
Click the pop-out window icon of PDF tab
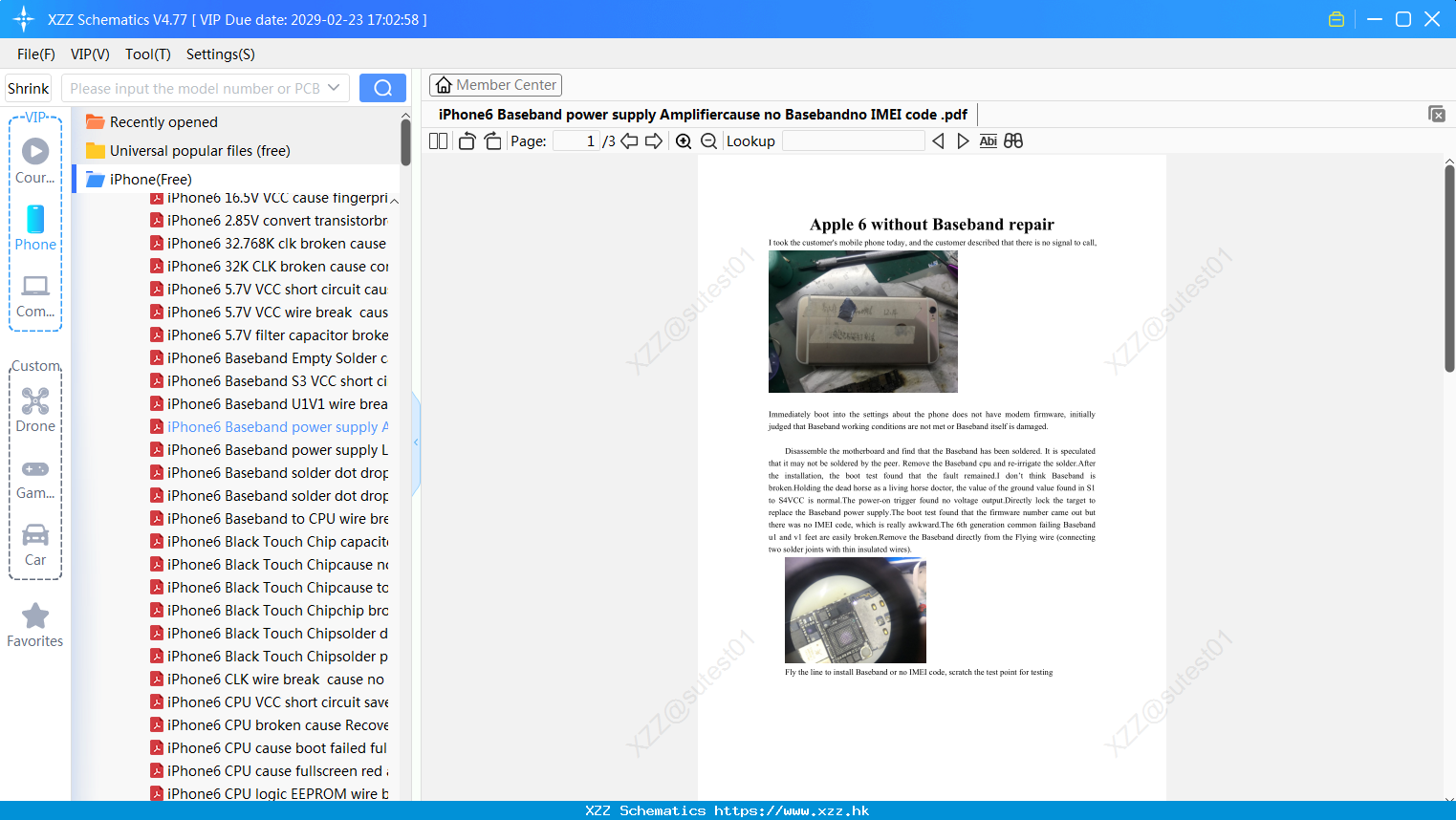tap(1437, 114)
